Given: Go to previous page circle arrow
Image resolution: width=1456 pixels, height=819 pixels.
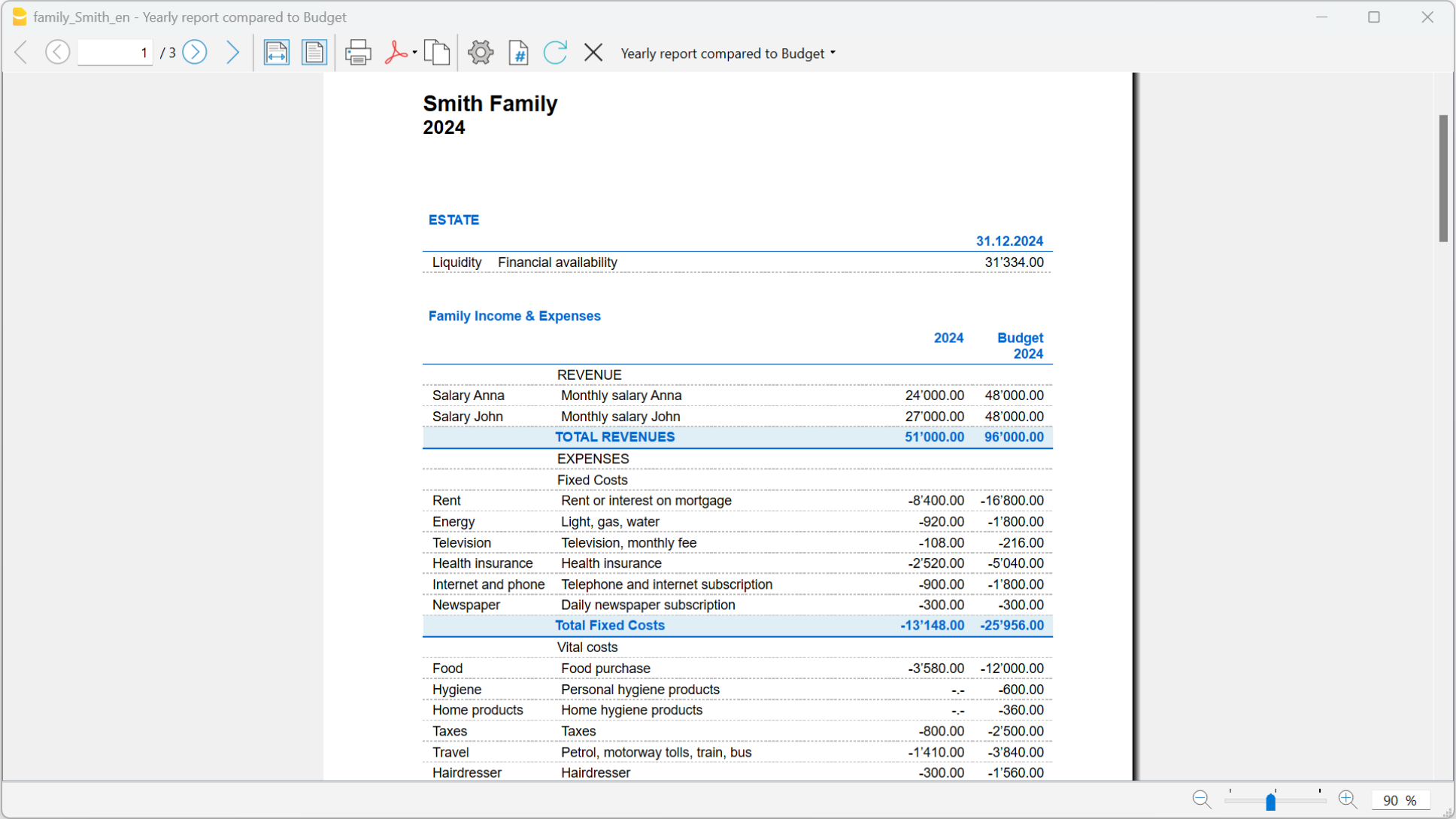Looking at the screenshot, I should pos(58,53).
